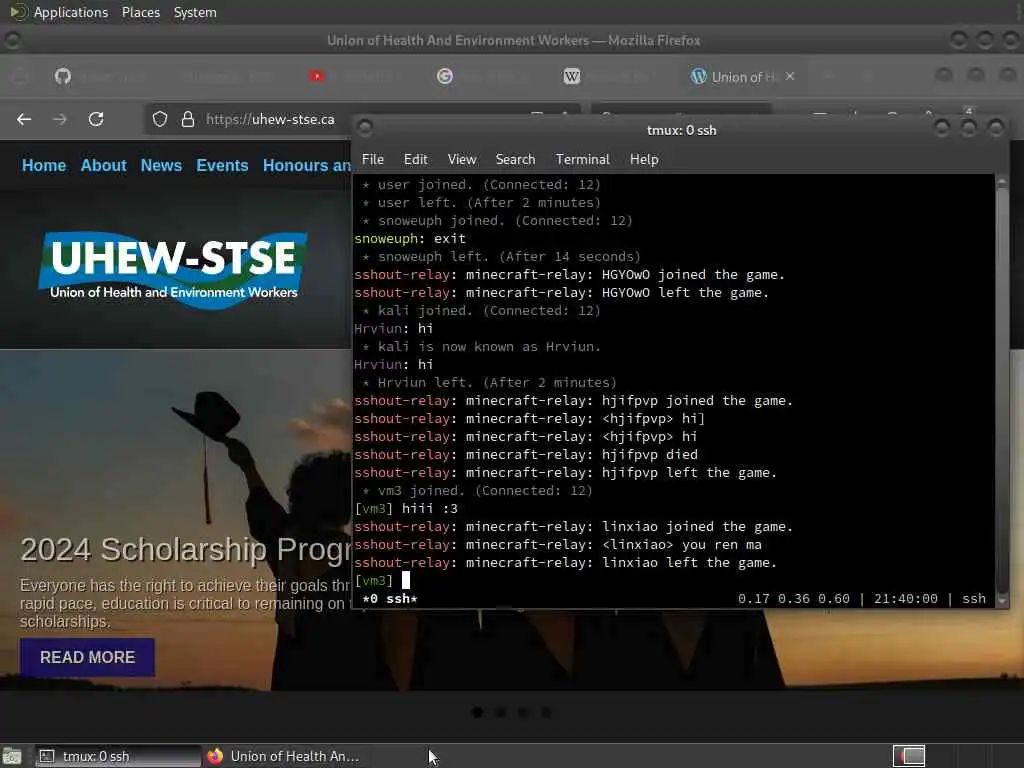Select the third carousel dot
The height and width of the screenshot is (768, 1024).
click(523, 712)
